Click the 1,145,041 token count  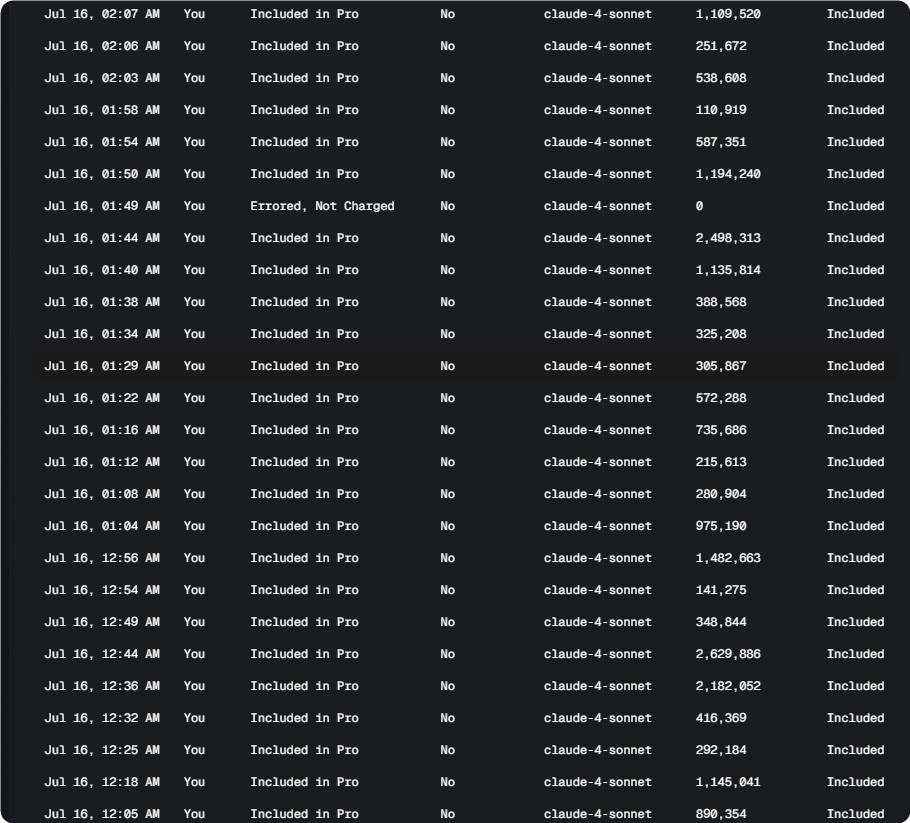(728, 782)
